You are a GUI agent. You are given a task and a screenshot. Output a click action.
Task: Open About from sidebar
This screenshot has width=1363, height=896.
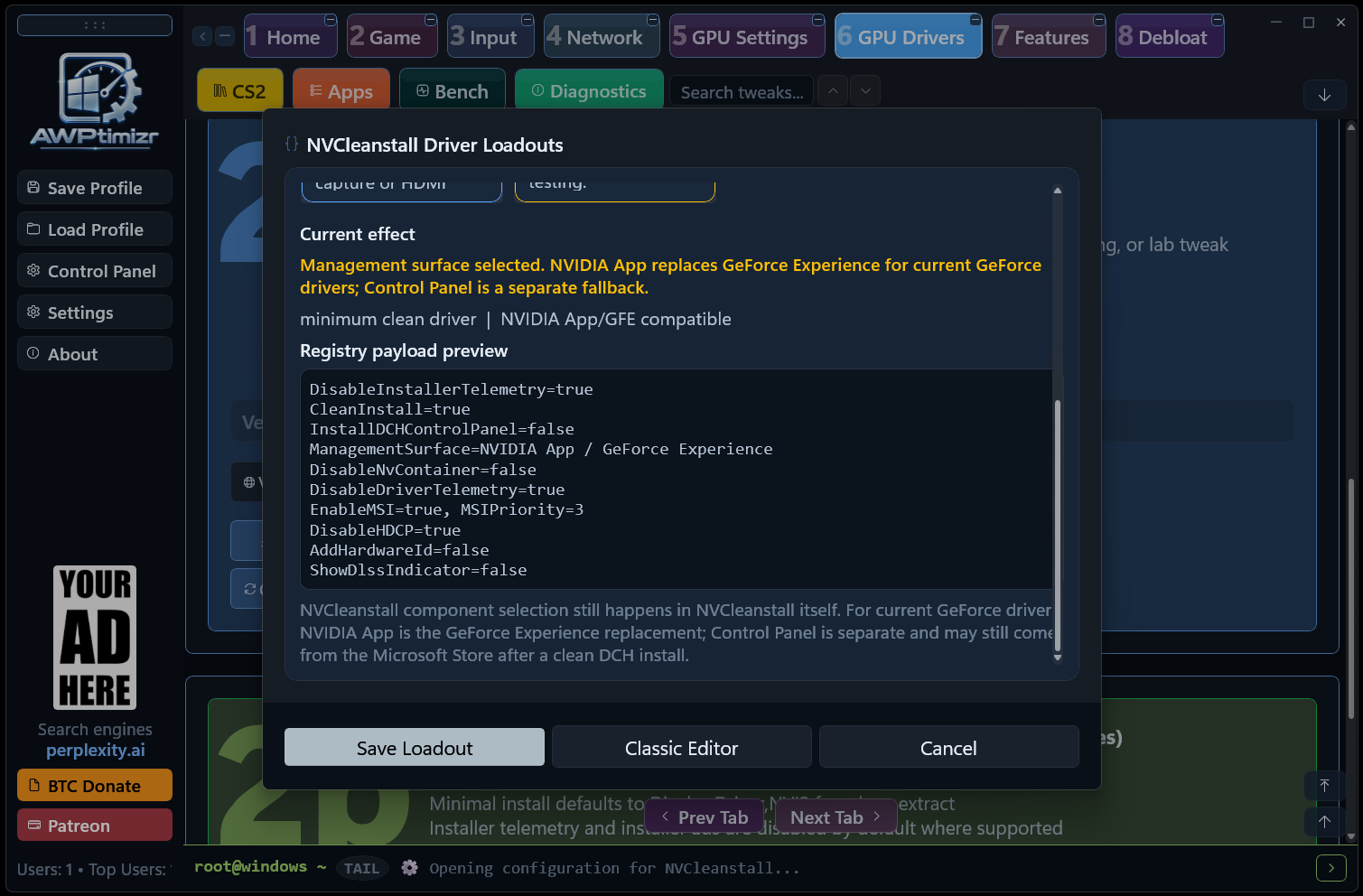[x=95, y=354]
